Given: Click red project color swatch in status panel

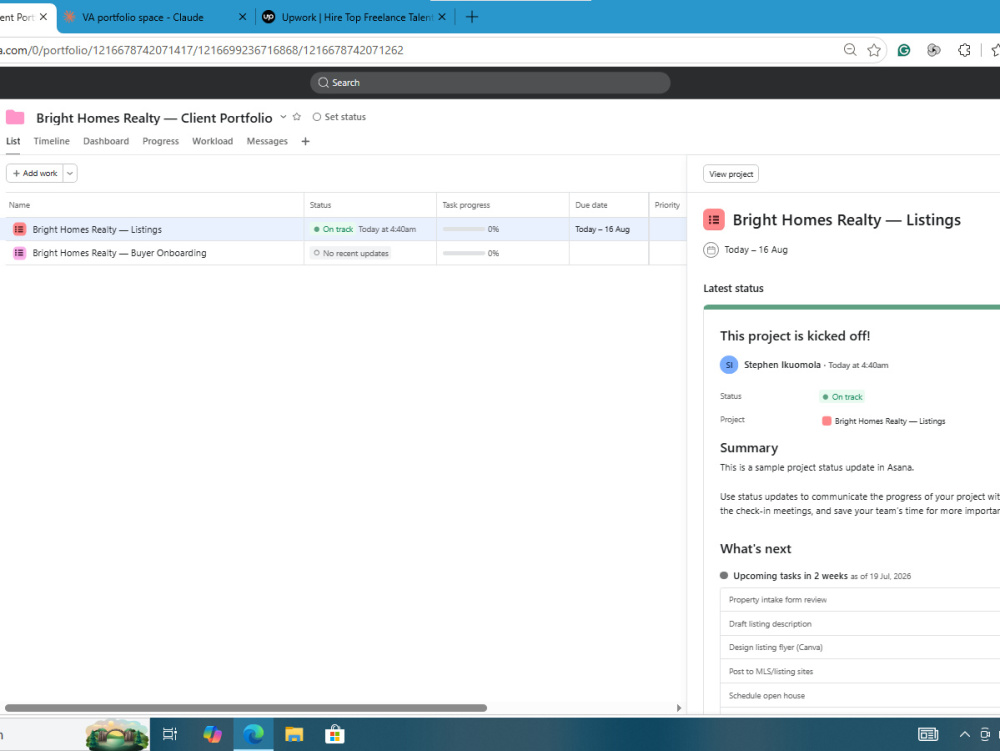Looking at the screenshot, I should click(827, 421).
